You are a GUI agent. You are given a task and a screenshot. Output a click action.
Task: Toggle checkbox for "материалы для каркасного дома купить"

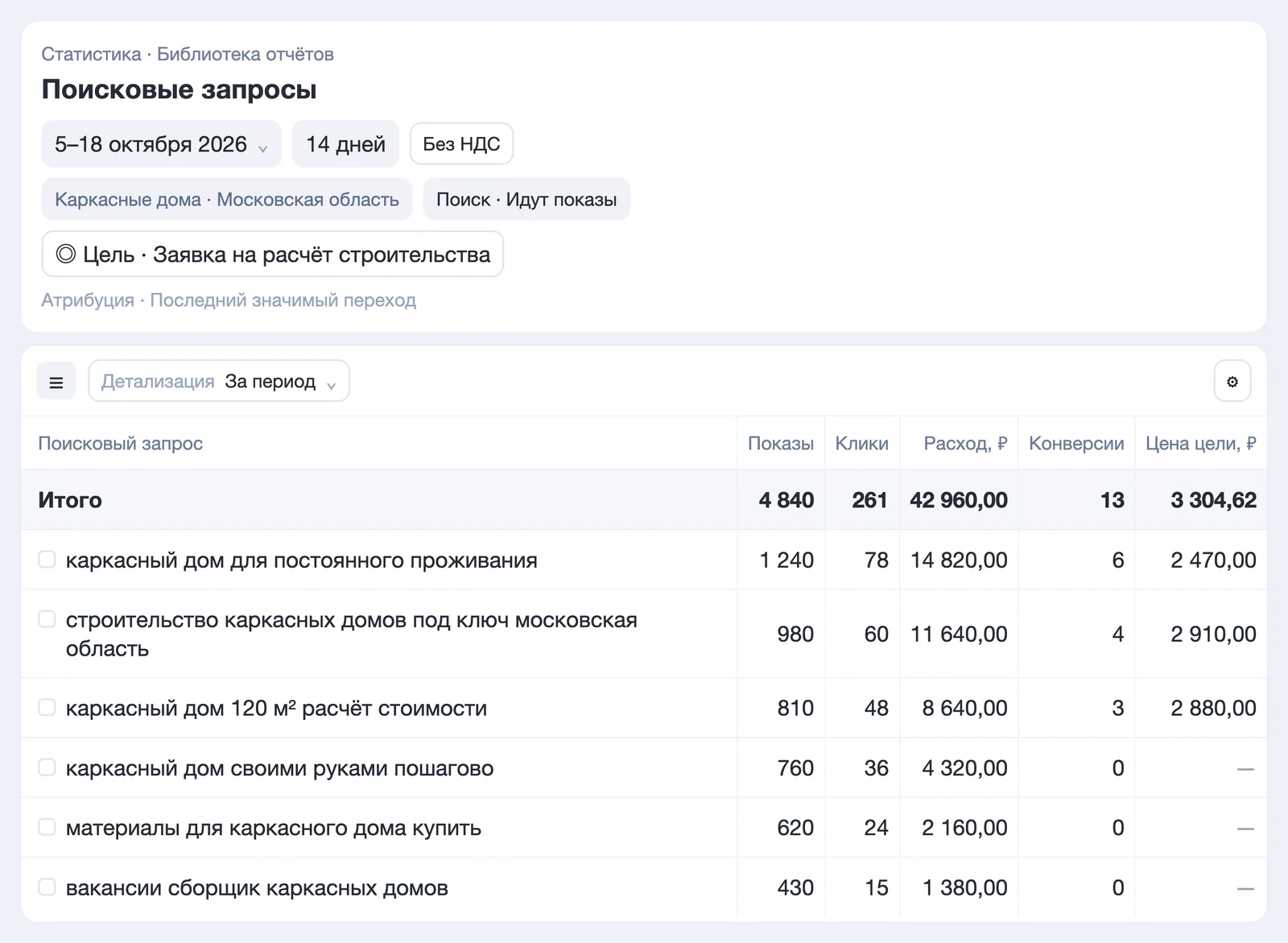pyautogui.click(x=47, y=827)
